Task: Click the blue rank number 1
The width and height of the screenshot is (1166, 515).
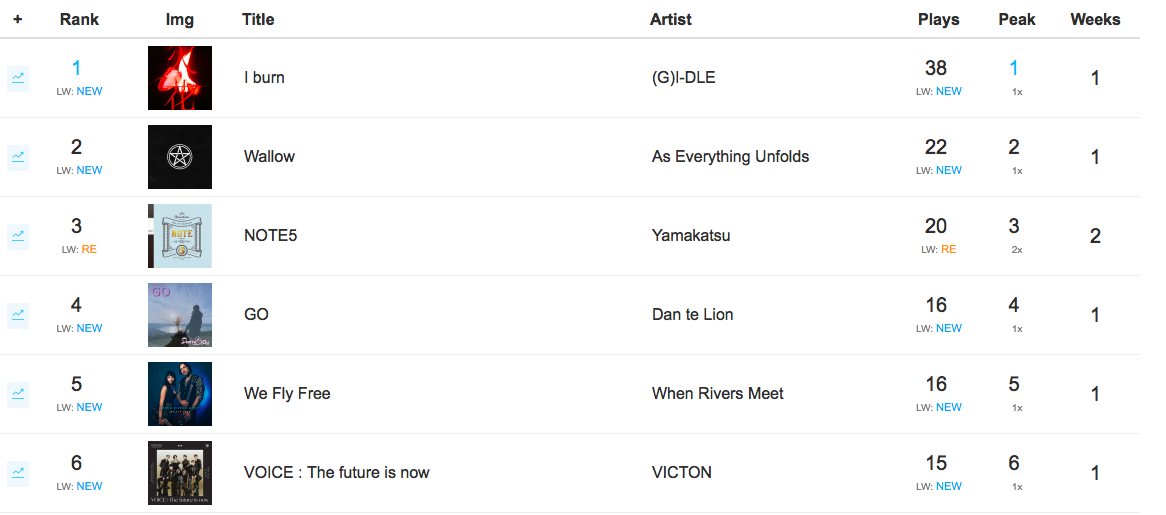Action: click(x=76, y=68)
